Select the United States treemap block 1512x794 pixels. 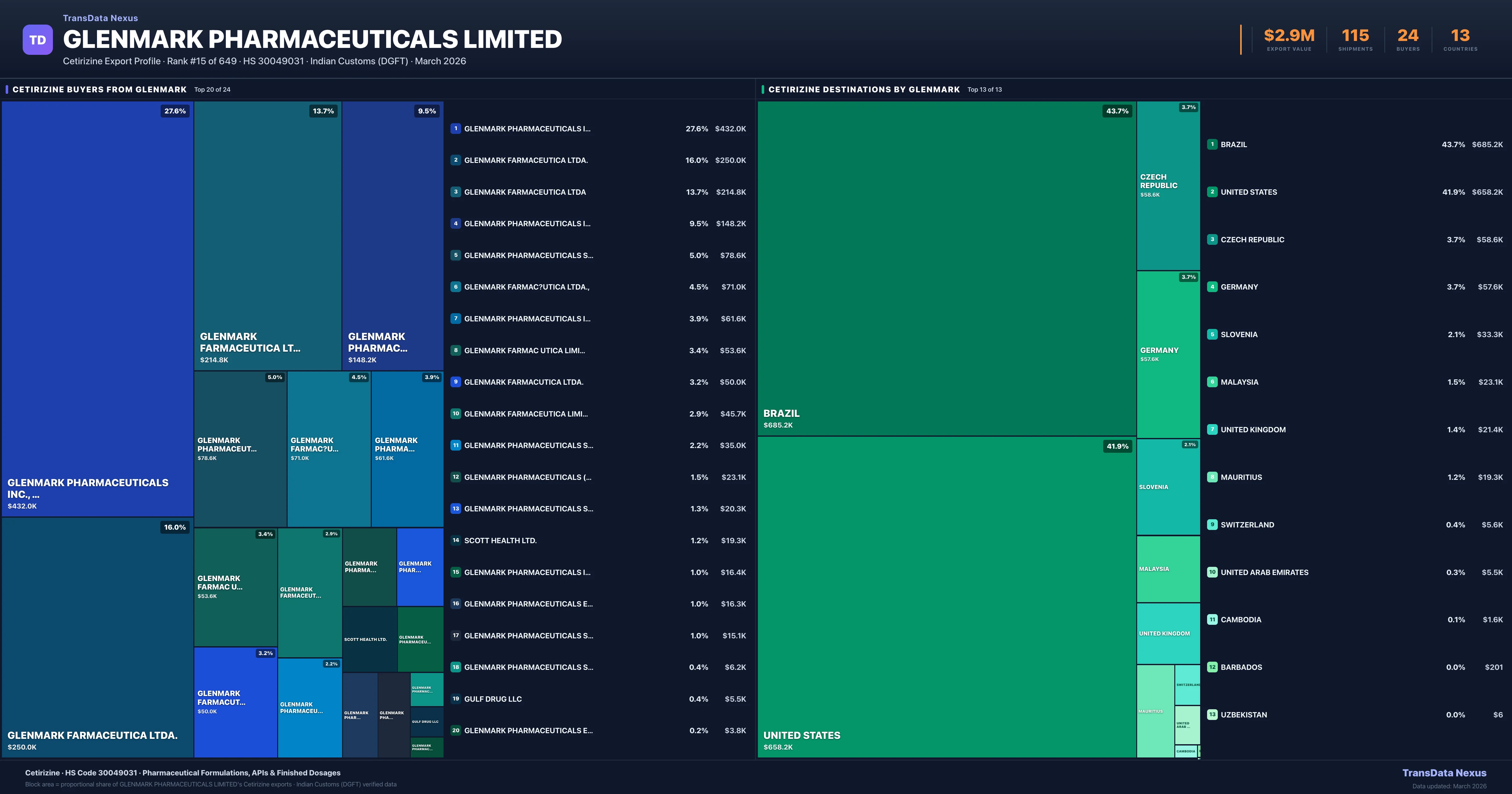click(946, 597)
